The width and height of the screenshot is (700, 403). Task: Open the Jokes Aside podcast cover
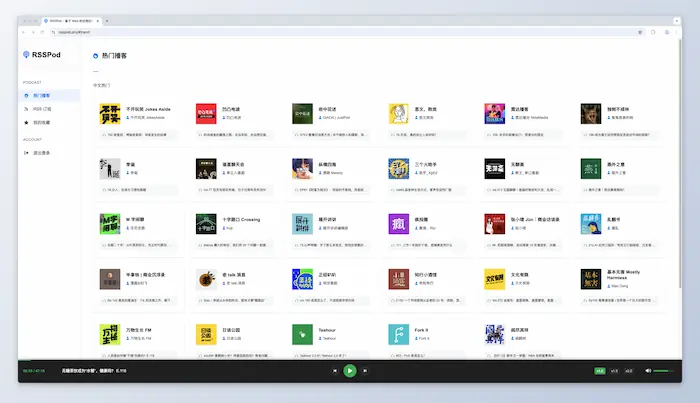[110, 113]
